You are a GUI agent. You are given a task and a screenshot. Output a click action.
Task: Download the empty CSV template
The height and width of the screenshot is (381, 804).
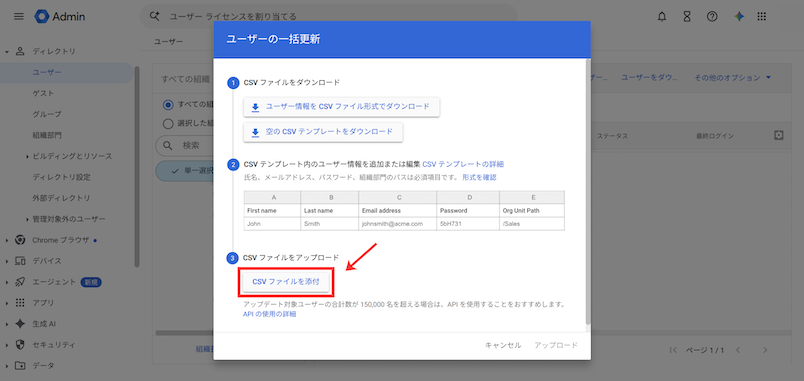pyautogui.click(x=323, y=132)
